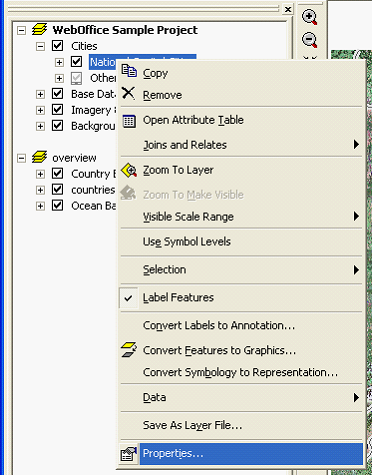This screenshot has height=475, width=372.
Task: Toggle the grayed Other layer checkbox
Action: (76, 78)
